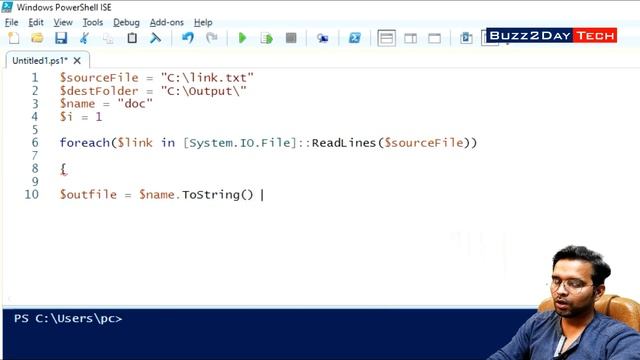Viewport: 640px width, 360px height.
Task: Click the "C:\Output\" string
Action: (204, 91)
